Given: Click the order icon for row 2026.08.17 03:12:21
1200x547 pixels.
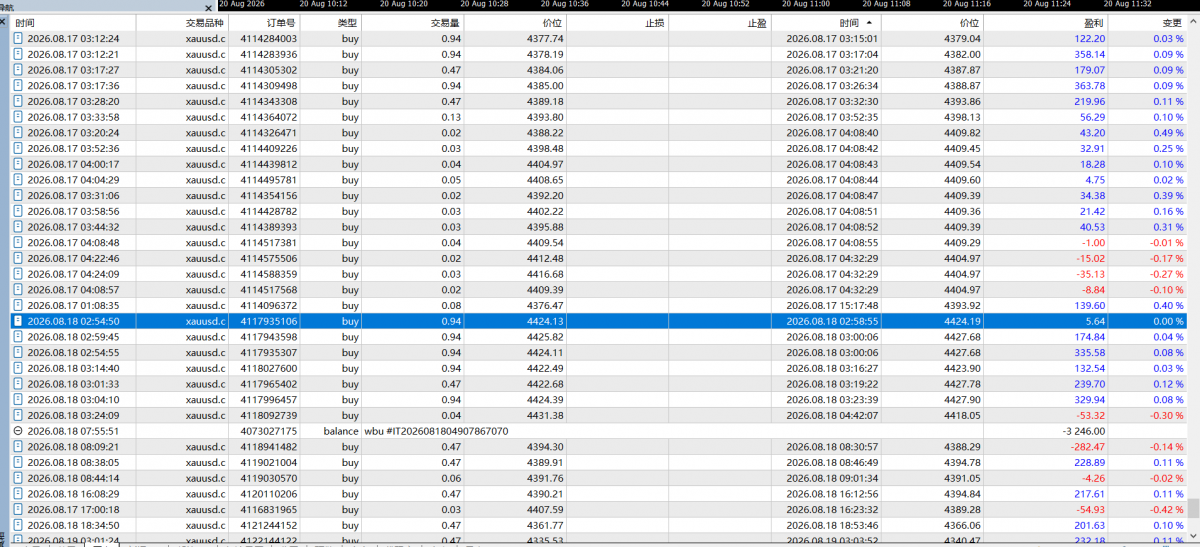Looking at the screenshot, I should (x=18, y=54).
